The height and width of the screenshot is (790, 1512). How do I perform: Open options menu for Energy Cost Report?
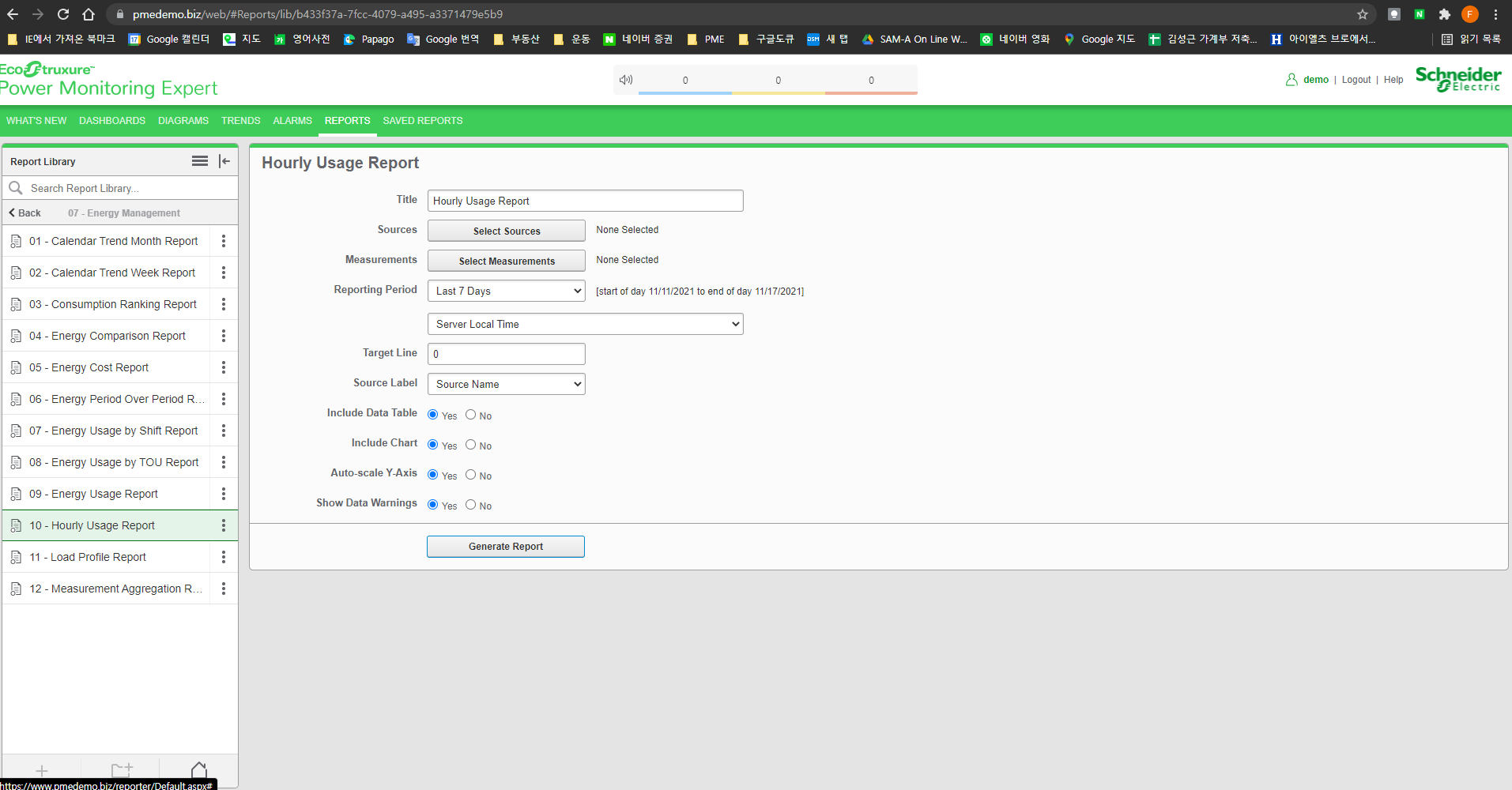pos(224,367)
